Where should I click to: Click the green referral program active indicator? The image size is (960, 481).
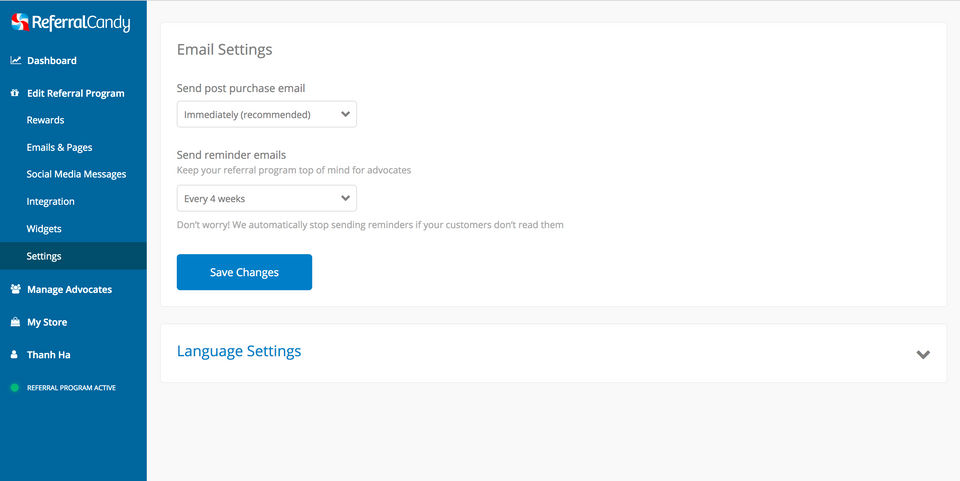tap(15, 387)
